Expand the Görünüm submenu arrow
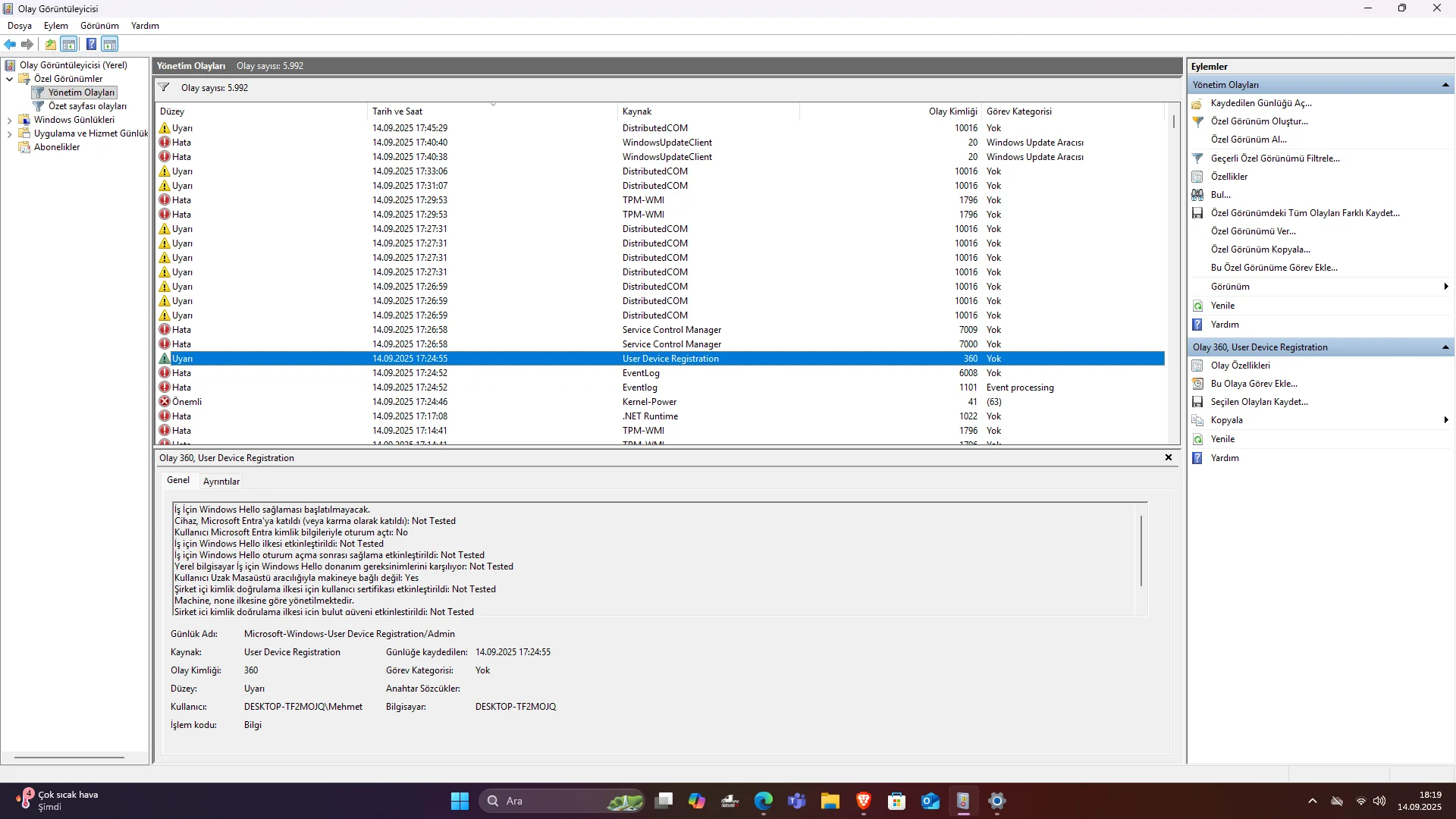Screen dimensions: 1456x819 tap(1446, 287)
